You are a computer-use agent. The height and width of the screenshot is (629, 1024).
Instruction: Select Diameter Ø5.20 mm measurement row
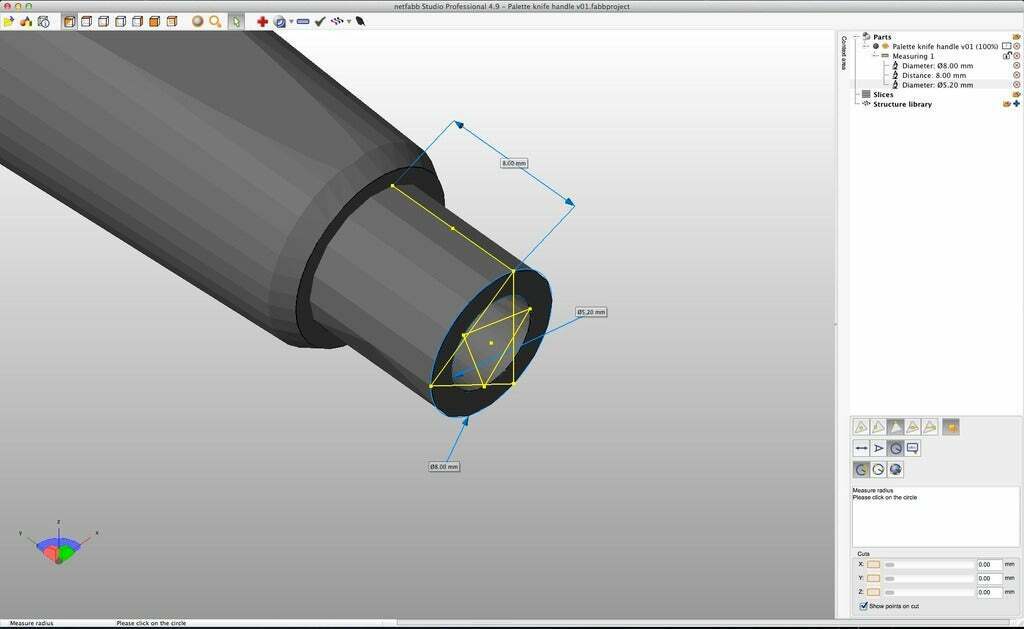click(937, 85)
